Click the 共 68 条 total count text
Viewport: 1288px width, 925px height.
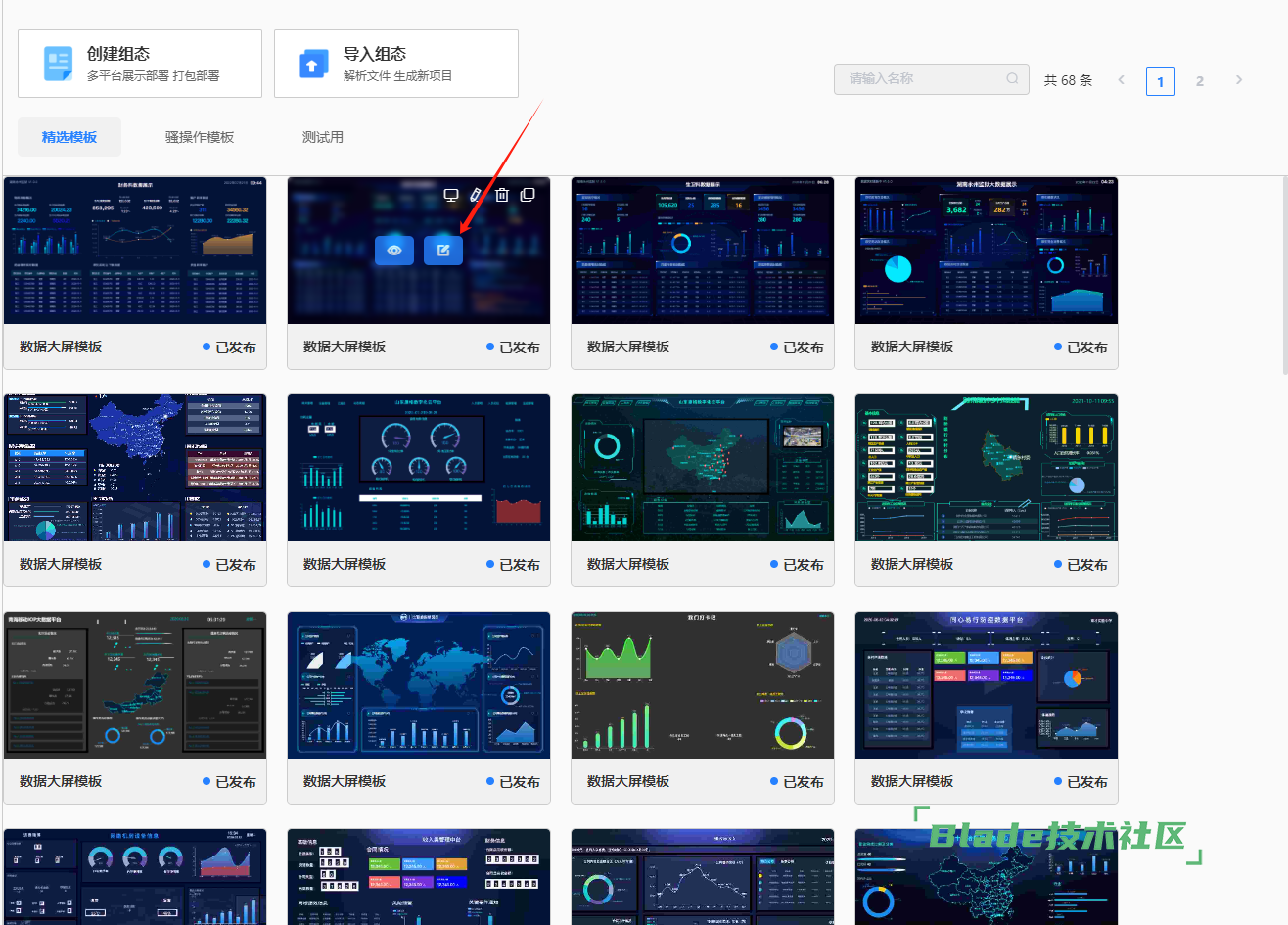[1068, 80]
